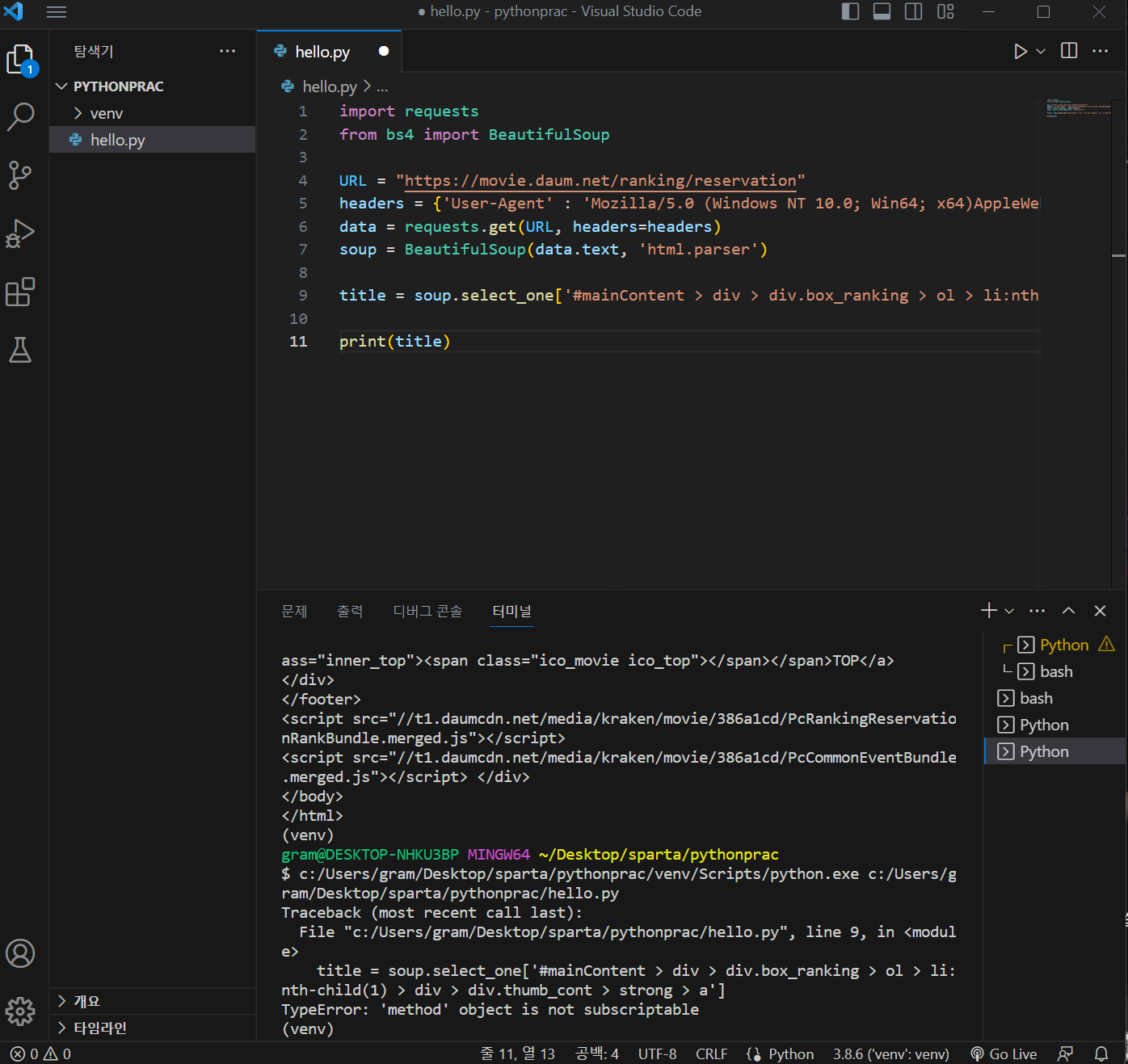Viewport: 1128px width, 1064px height.
Task: Close the unsaved hello.py tab dot
Action: (384, 51)
